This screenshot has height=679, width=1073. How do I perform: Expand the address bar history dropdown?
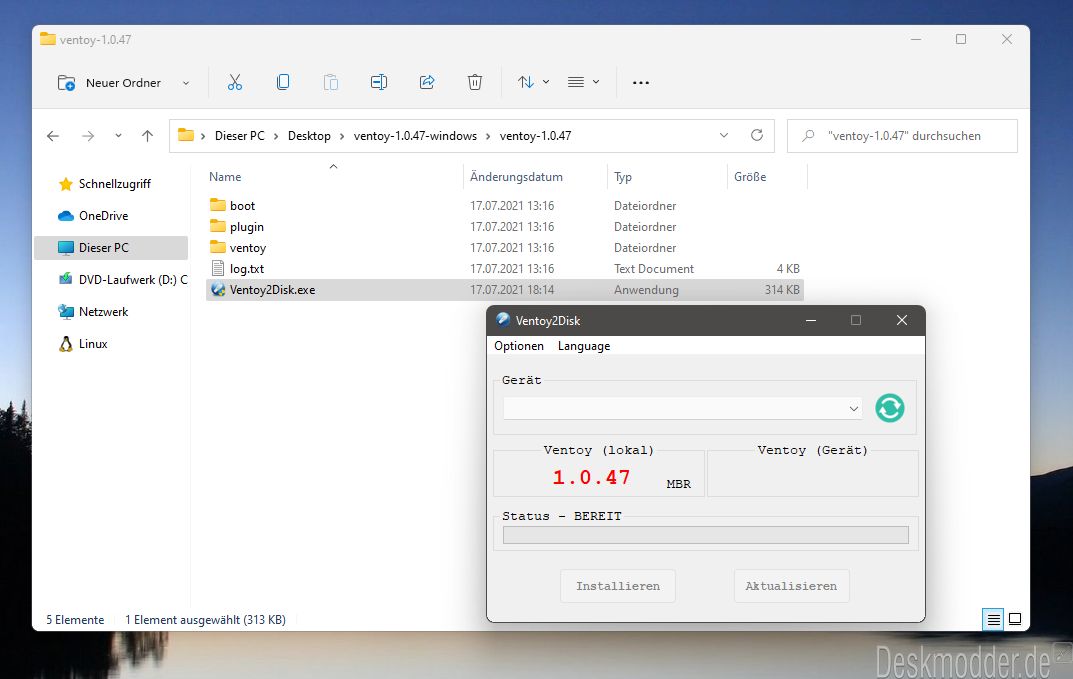(723, 136)
